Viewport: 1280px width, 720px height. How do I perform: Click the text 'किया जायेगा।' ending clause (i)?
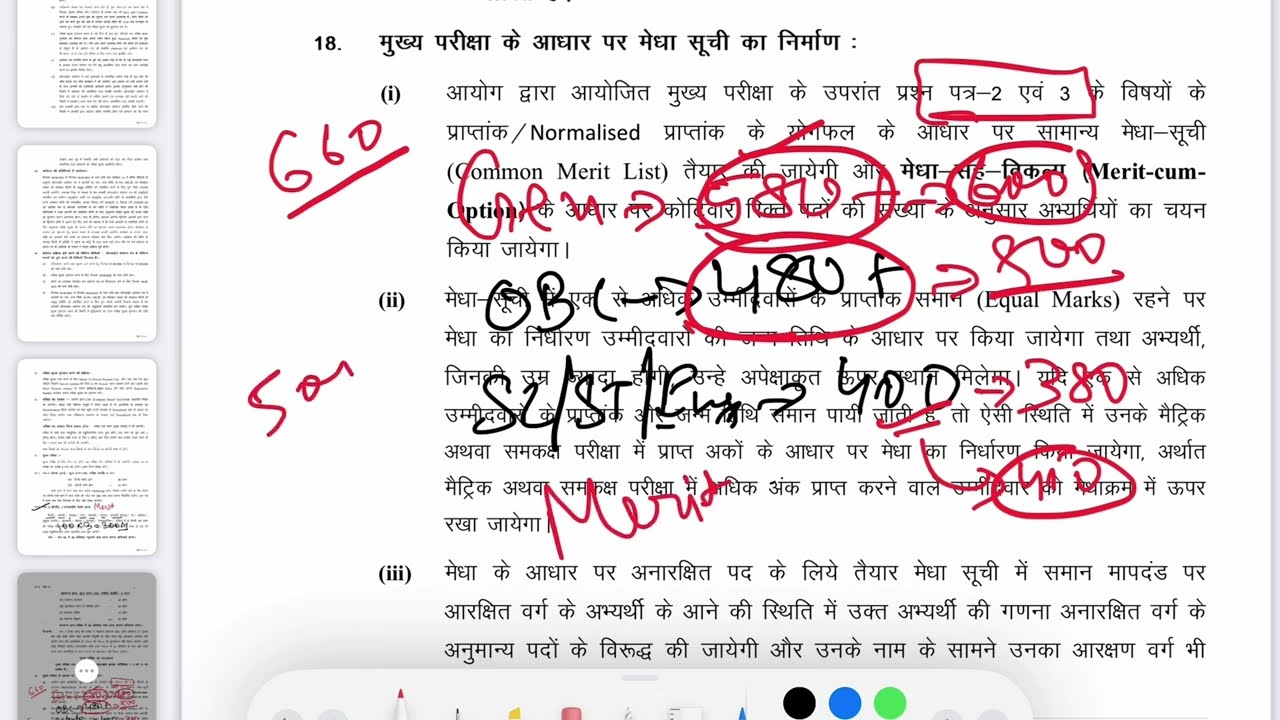507,249
